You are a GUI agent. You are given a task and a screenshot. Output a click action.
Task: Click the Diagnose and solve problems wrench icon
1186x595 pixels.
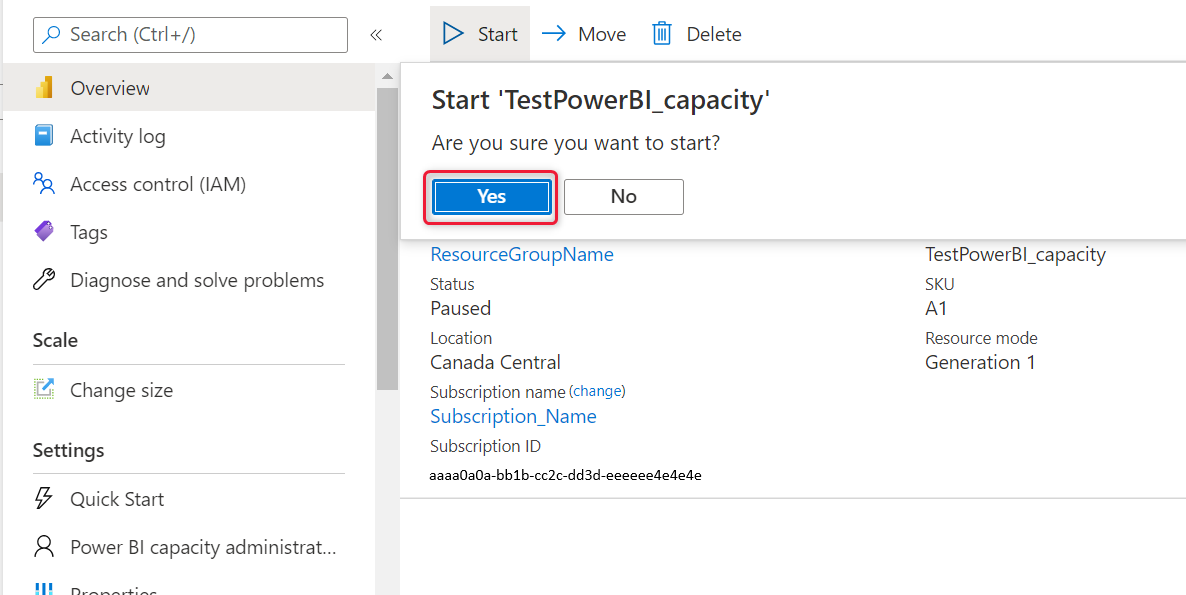pos(44,280)
